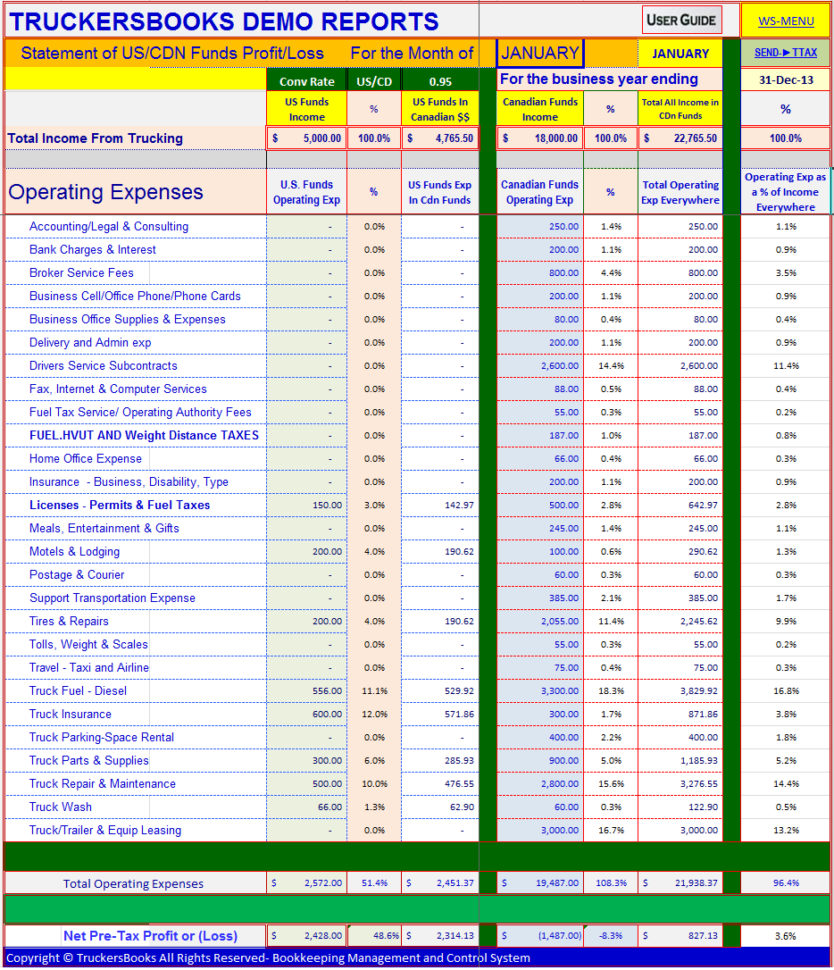
Task: Open the WS-MENU worksheet menu
Action: coord(787,21)
